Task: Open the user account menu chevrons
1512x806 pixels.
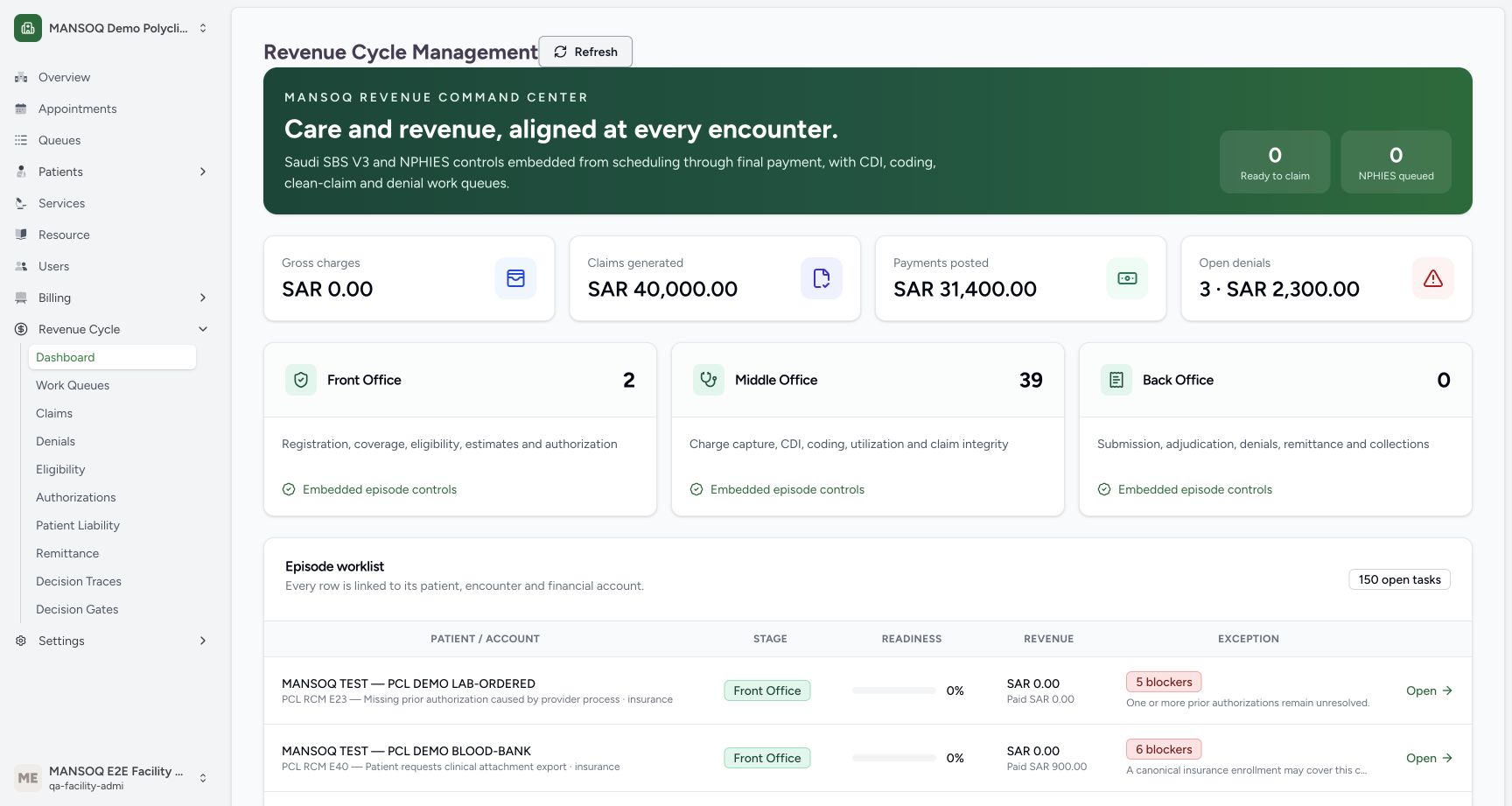Action: pyautogui.click(x=203, y=778)
